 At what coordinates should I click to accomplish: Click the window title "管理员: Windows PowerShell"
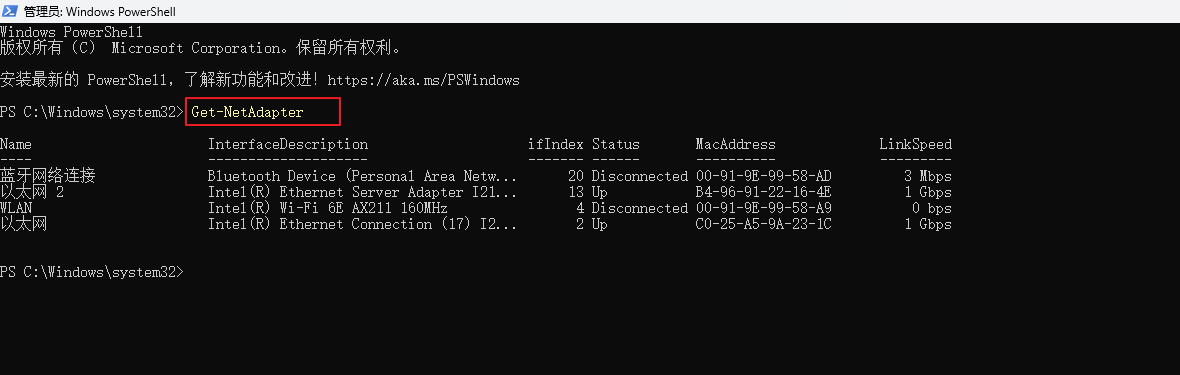(99, 11)
